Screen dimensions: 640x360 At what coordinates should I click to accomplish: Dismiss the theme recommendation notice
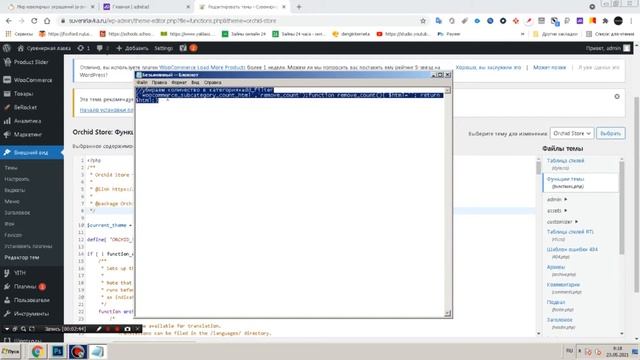[617, 96]
